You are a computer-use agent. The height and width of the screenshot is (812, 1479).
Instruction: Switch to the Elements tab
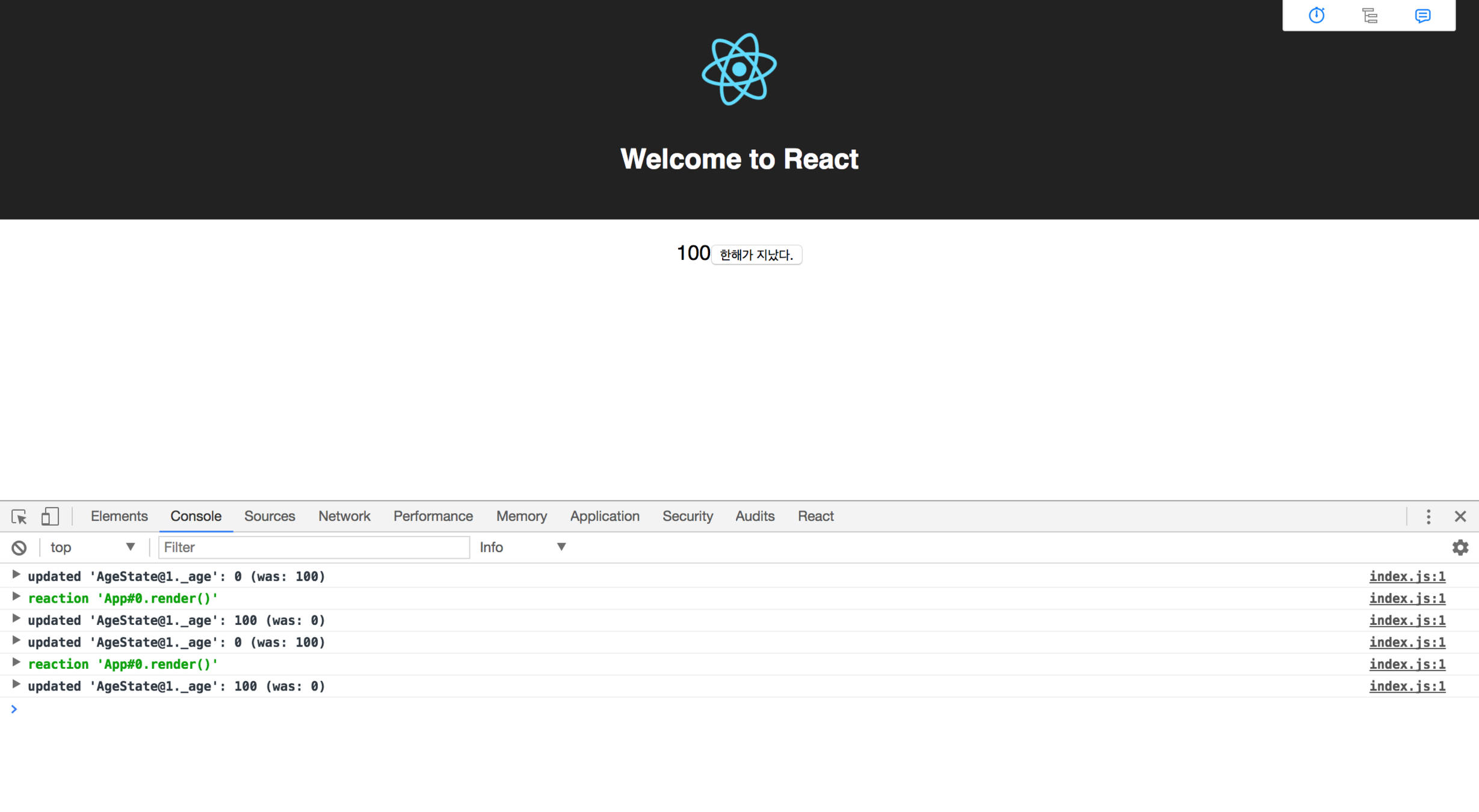[119, 517]
